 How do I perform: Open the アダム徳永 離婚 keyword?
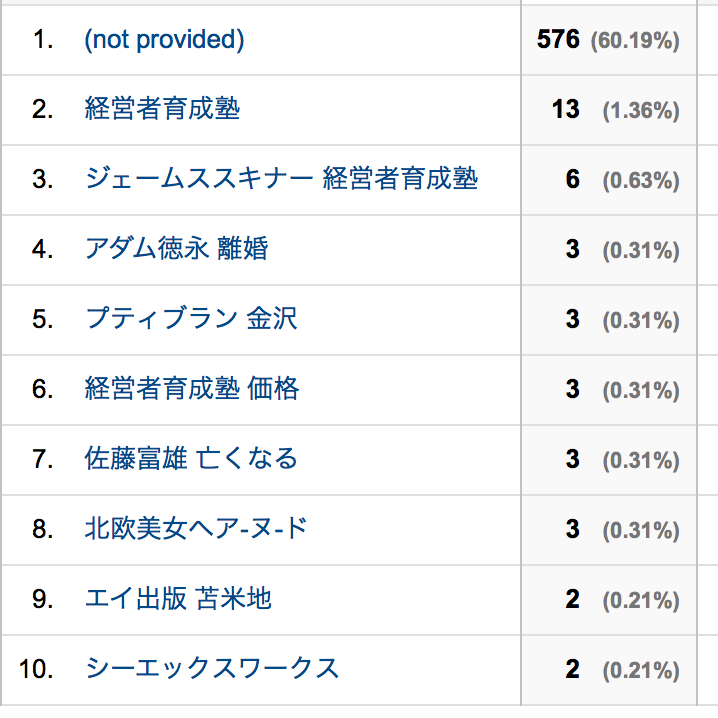tap(177, 249)
